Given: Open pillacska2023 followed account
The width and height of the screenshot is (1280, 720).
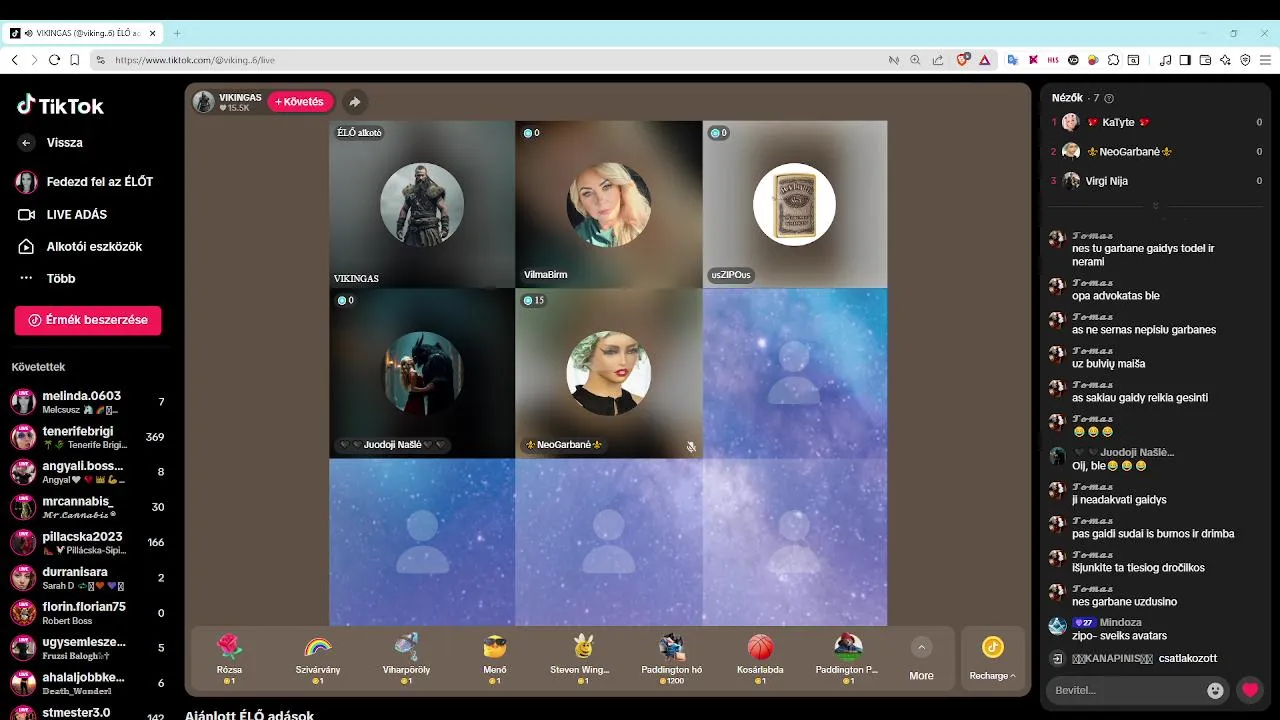Looking at the screenshot, I should (88, 542).
